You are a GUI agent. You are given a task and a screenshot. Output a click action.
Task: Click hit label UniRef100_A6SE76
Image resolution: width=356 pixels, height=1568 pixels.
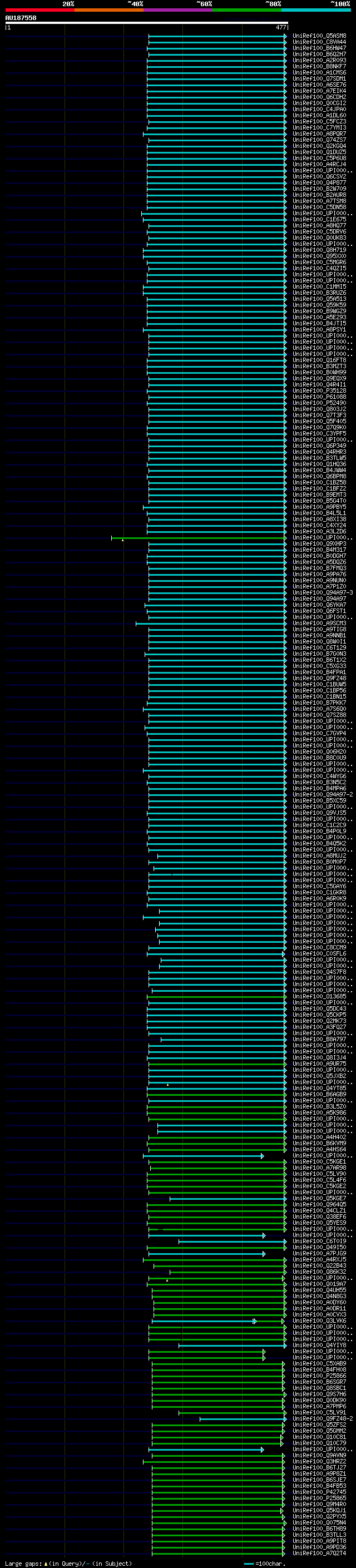click(x=319, y=85)
